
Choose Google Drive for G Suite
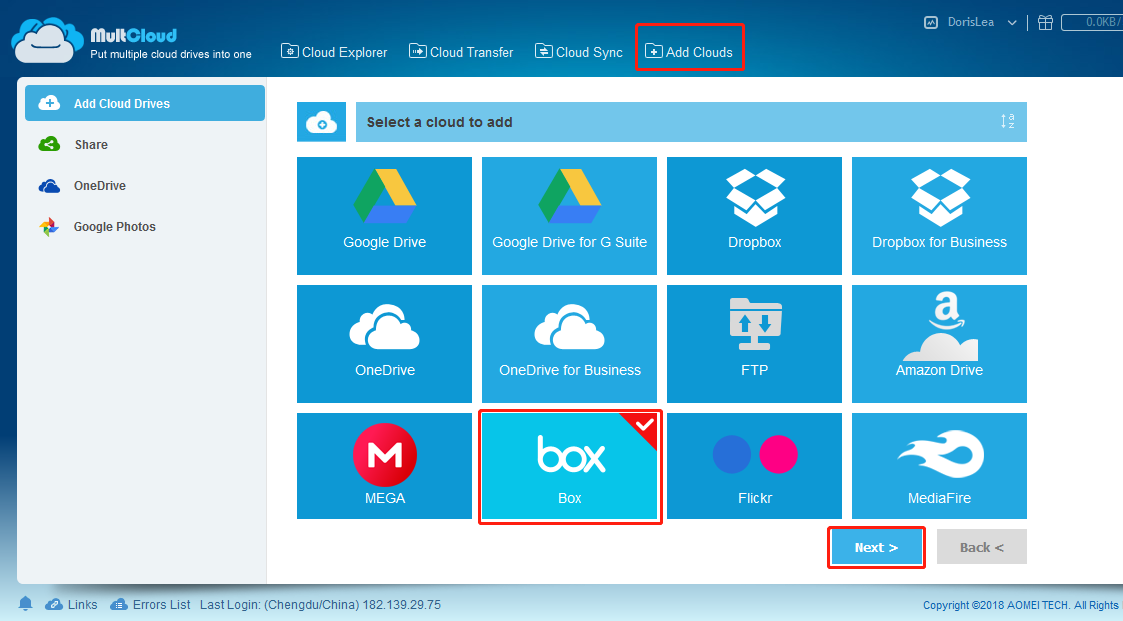click(x=569, y=216)
